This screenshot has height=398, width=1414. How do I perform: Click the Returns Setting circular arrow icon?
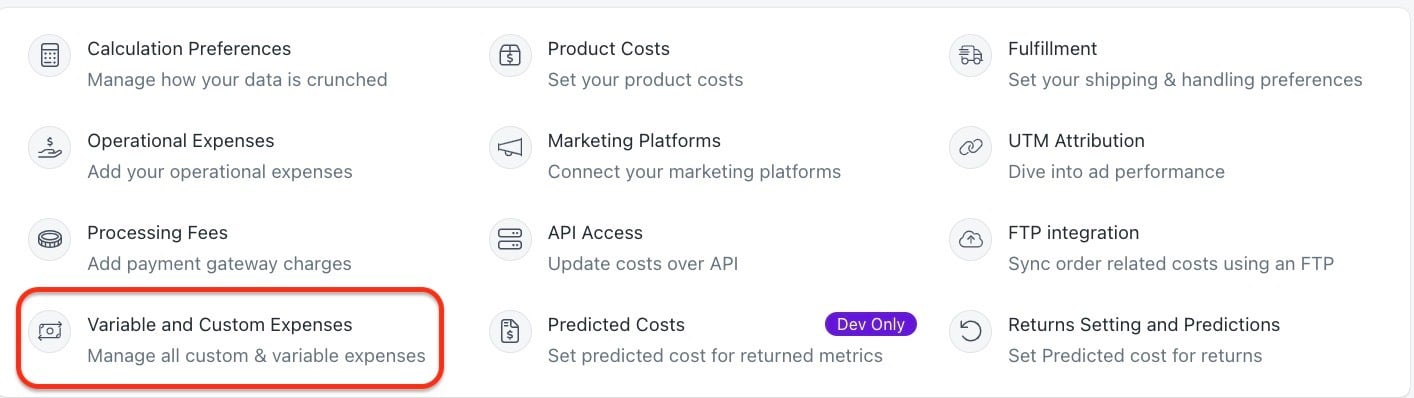coord(970,331)
